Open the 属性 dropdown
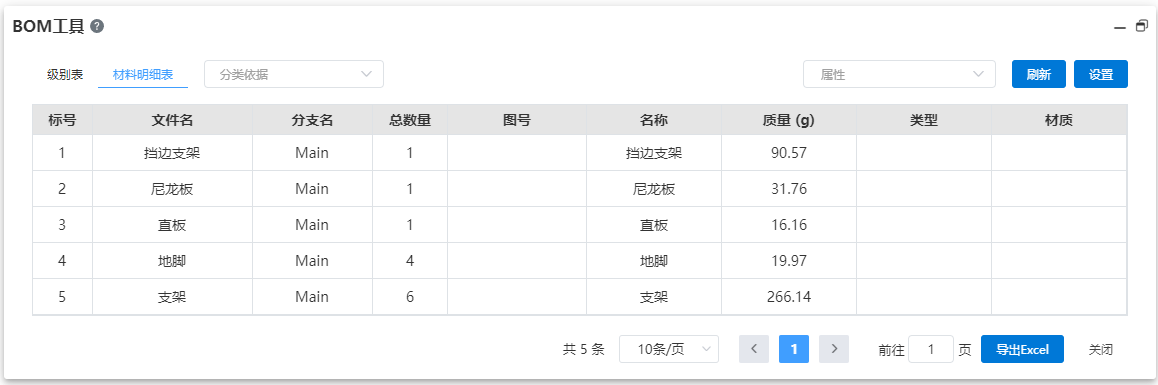The width and height of the screenshot is (1158, 385). point(900,74)
